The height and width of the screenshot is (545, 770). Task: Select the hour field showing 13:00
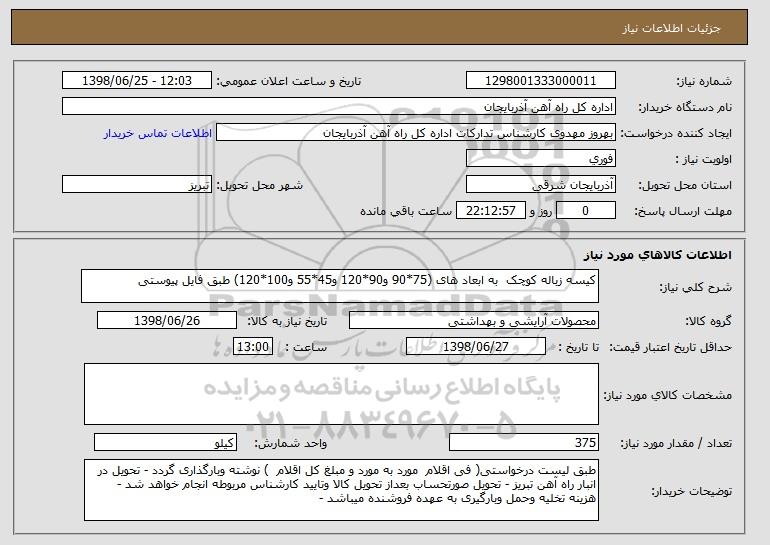pyautogui.click(x=252, y=347)
